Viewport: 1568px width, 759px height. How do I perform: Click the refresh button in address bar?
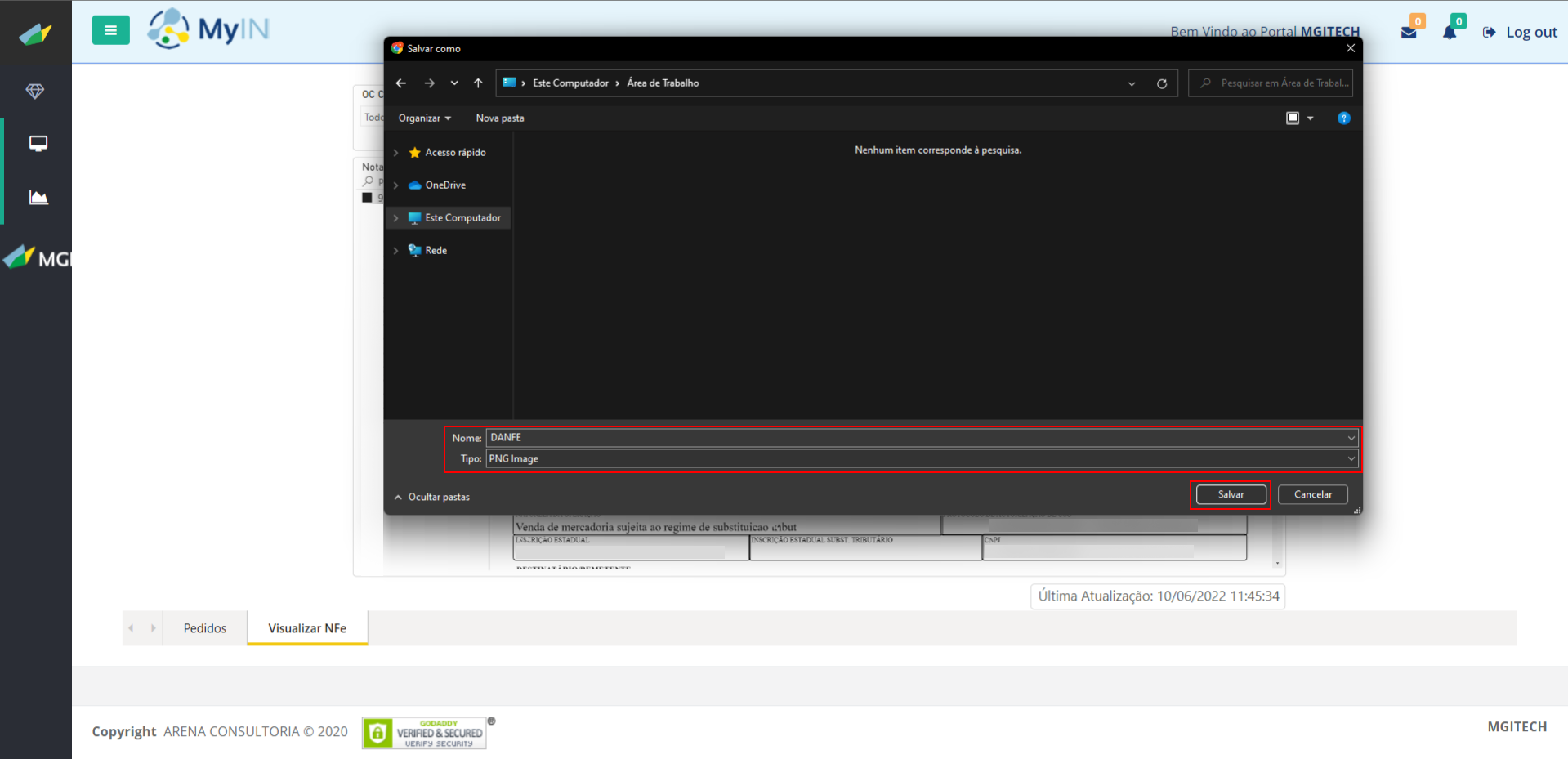[1161, 83]
